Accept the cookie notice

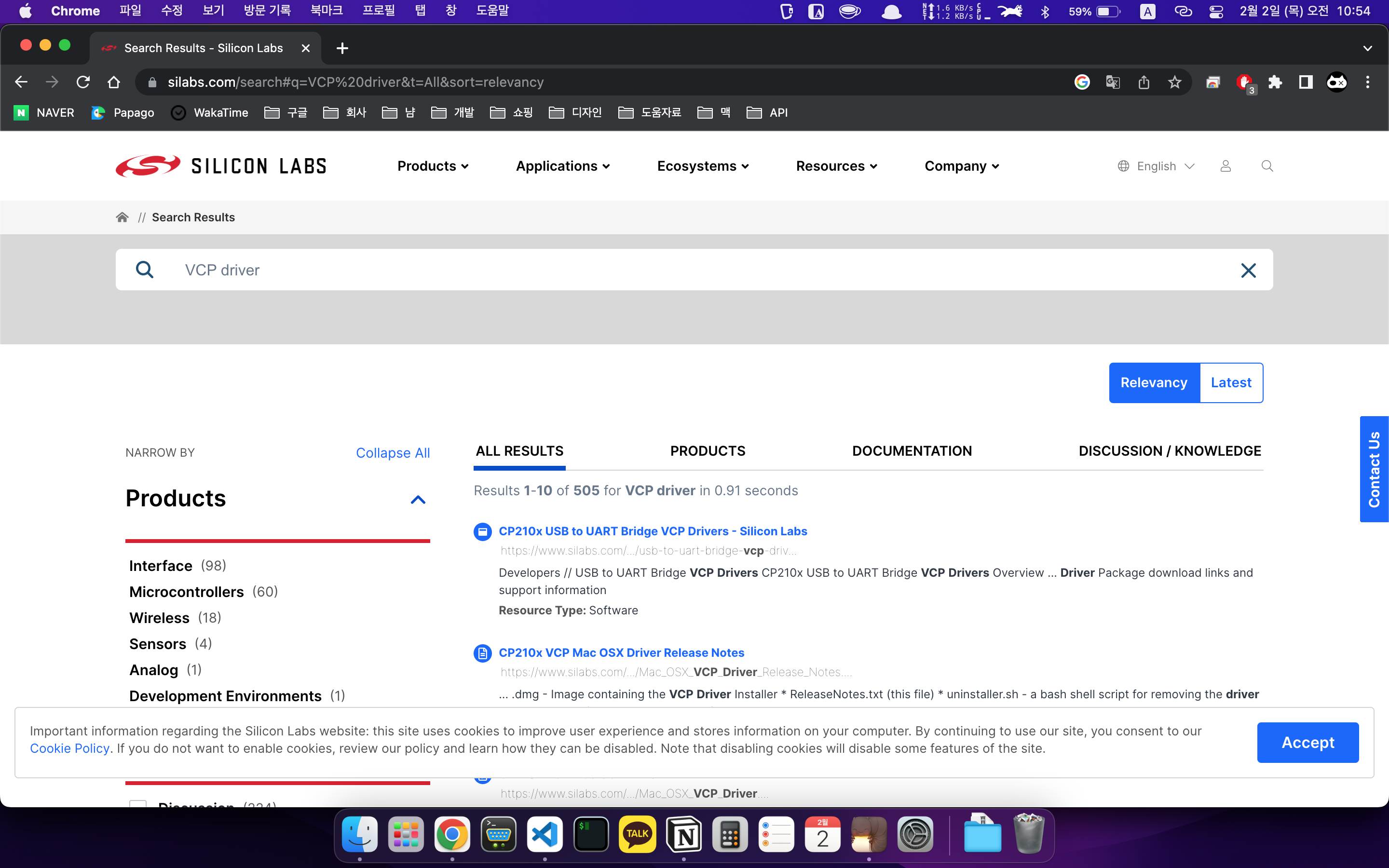click(x=1307, y=742)
